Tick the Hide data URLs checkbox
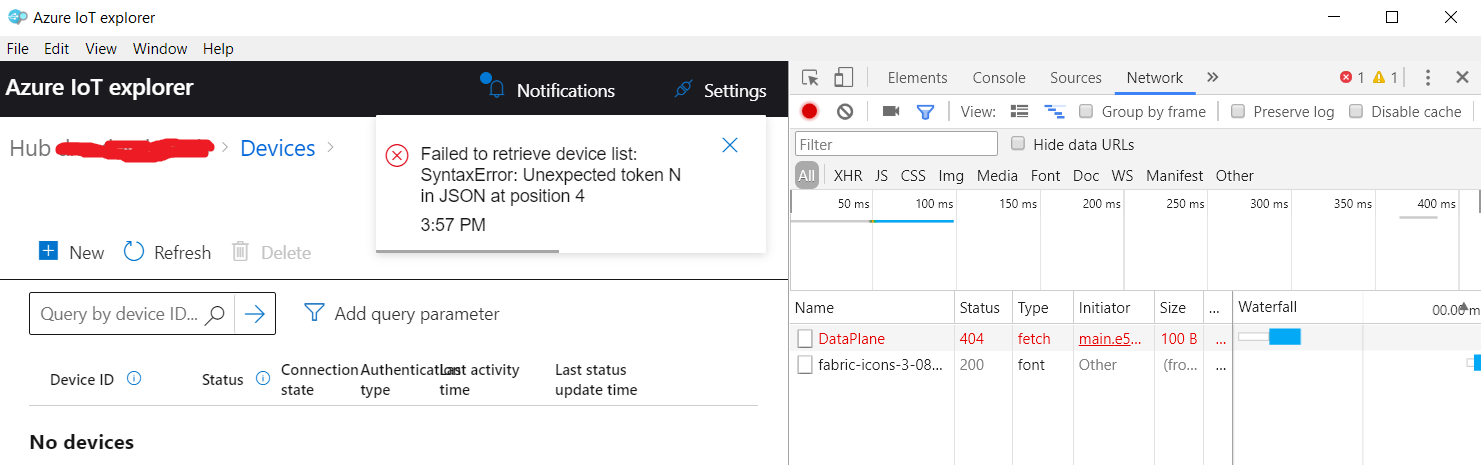Image resolution: width=1481 pixels, height=468 pixels. tap(1018, 144)
